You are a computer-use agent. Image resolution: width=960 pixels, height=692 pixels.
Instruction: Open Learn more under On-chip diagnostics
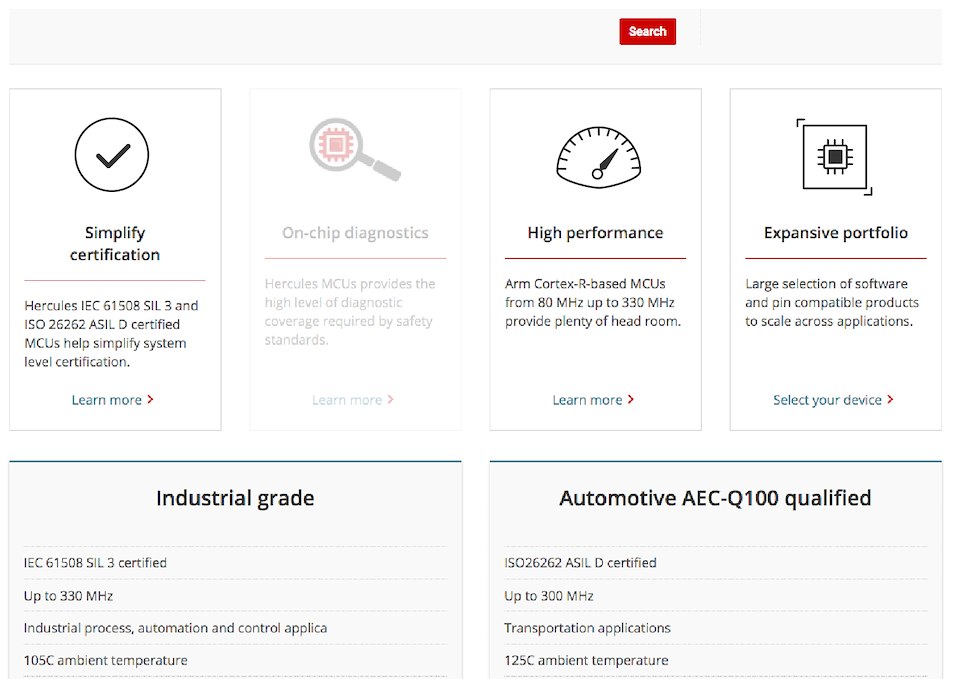[346, 400]
